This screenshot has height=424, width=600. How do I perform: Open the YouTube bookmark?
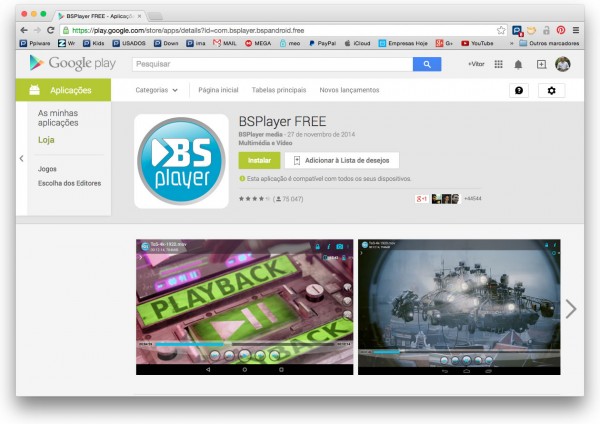coord(477,43)
